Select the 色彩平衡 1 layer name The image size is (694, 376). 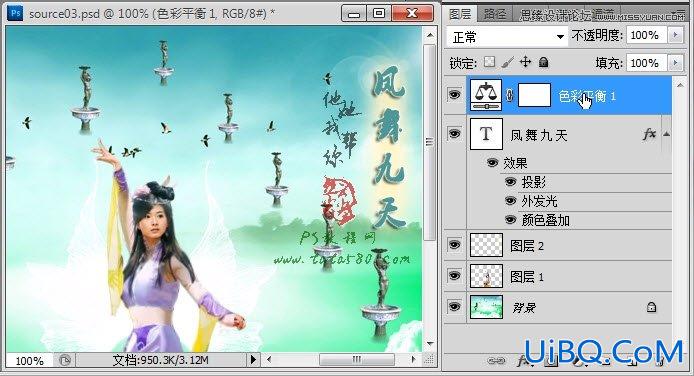click(587, 96)
